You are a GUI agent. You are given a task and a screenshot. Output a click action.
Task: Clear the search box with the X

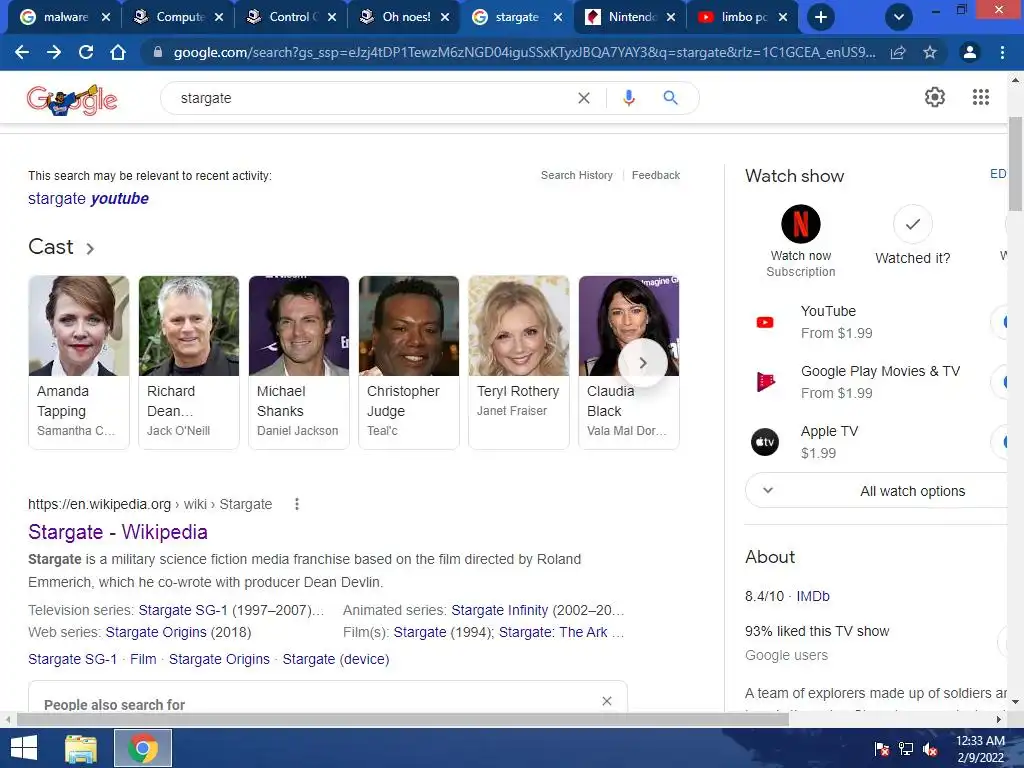pos(584,98)
